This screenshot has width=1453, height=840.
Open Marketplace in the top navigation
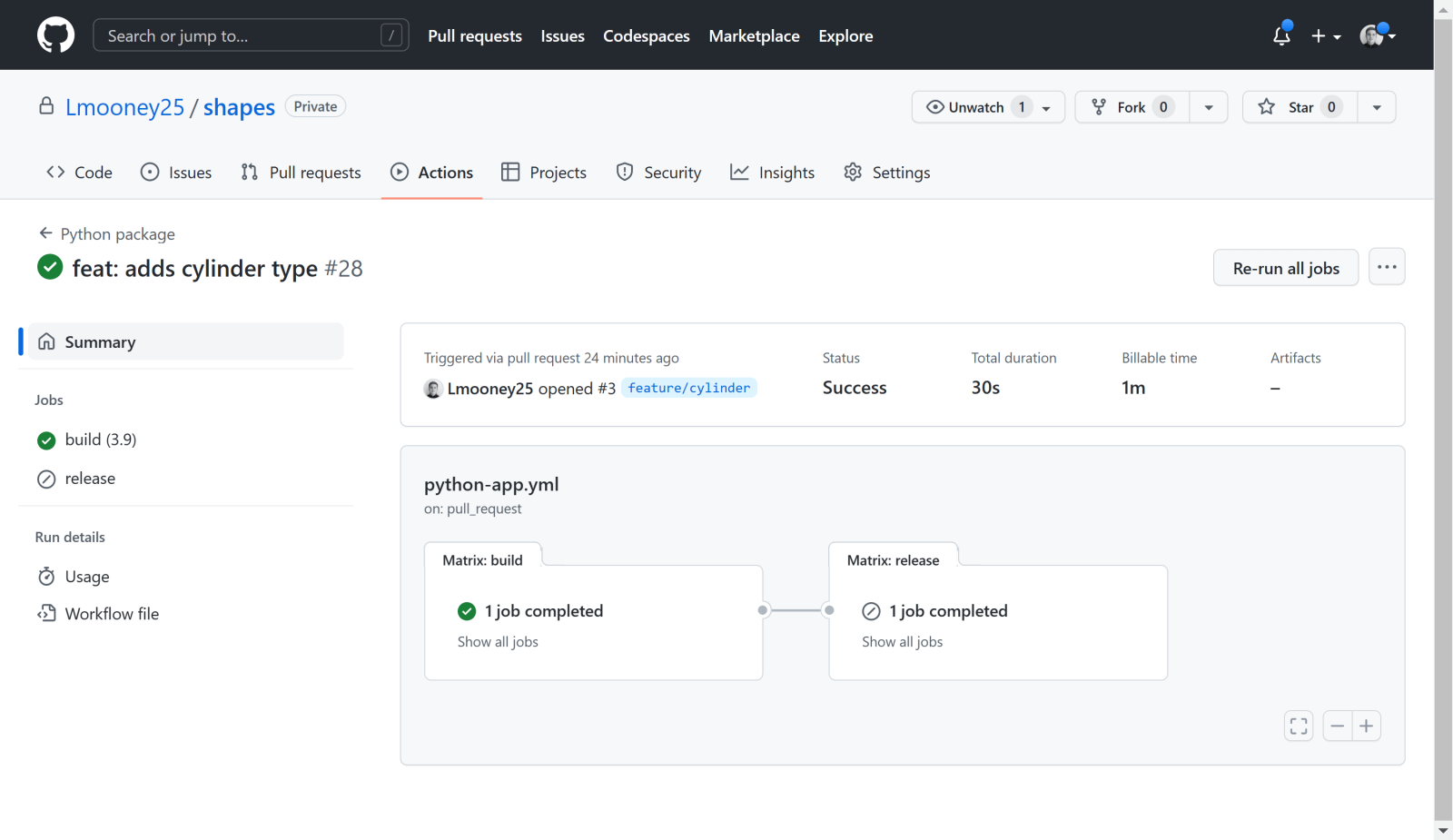point(754,36)
